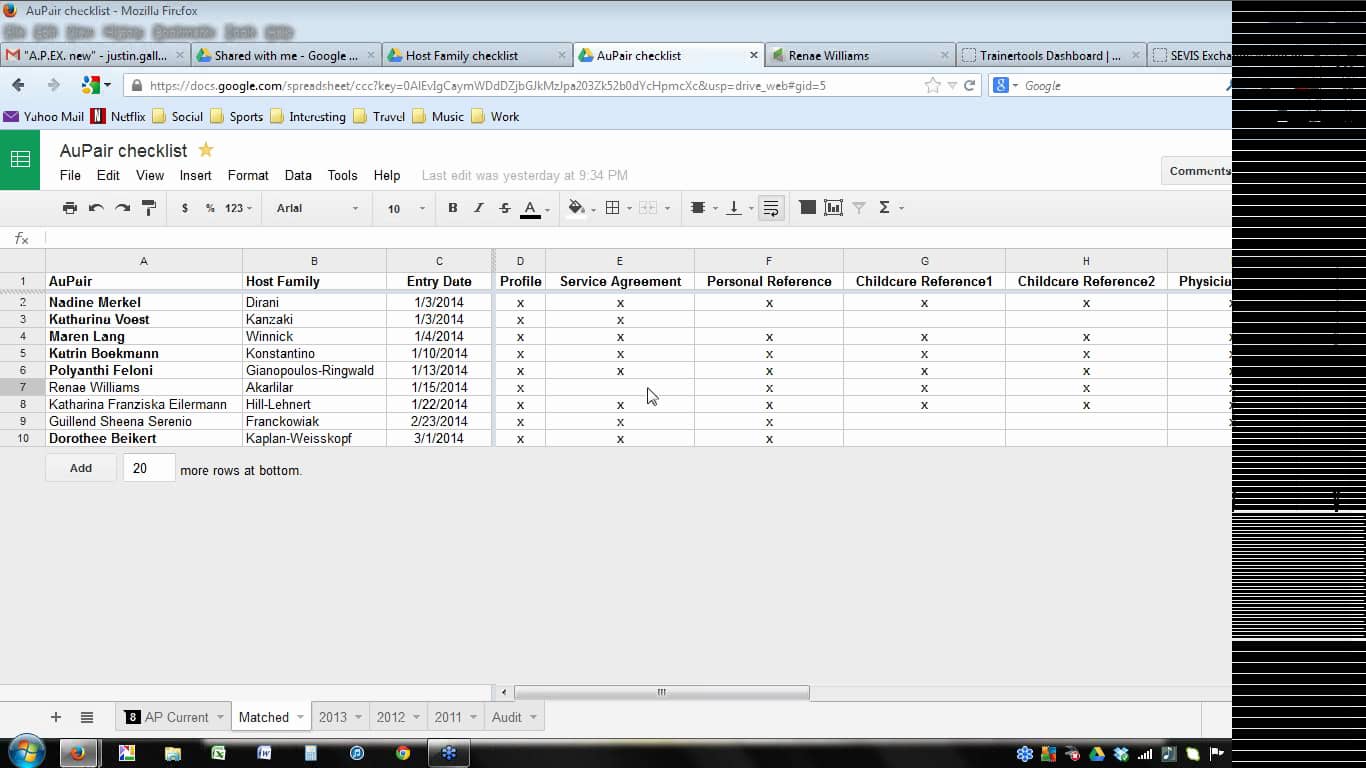The image size is (1366, 768).
Task: Open the Tools menu
Action: click(342, 175)
